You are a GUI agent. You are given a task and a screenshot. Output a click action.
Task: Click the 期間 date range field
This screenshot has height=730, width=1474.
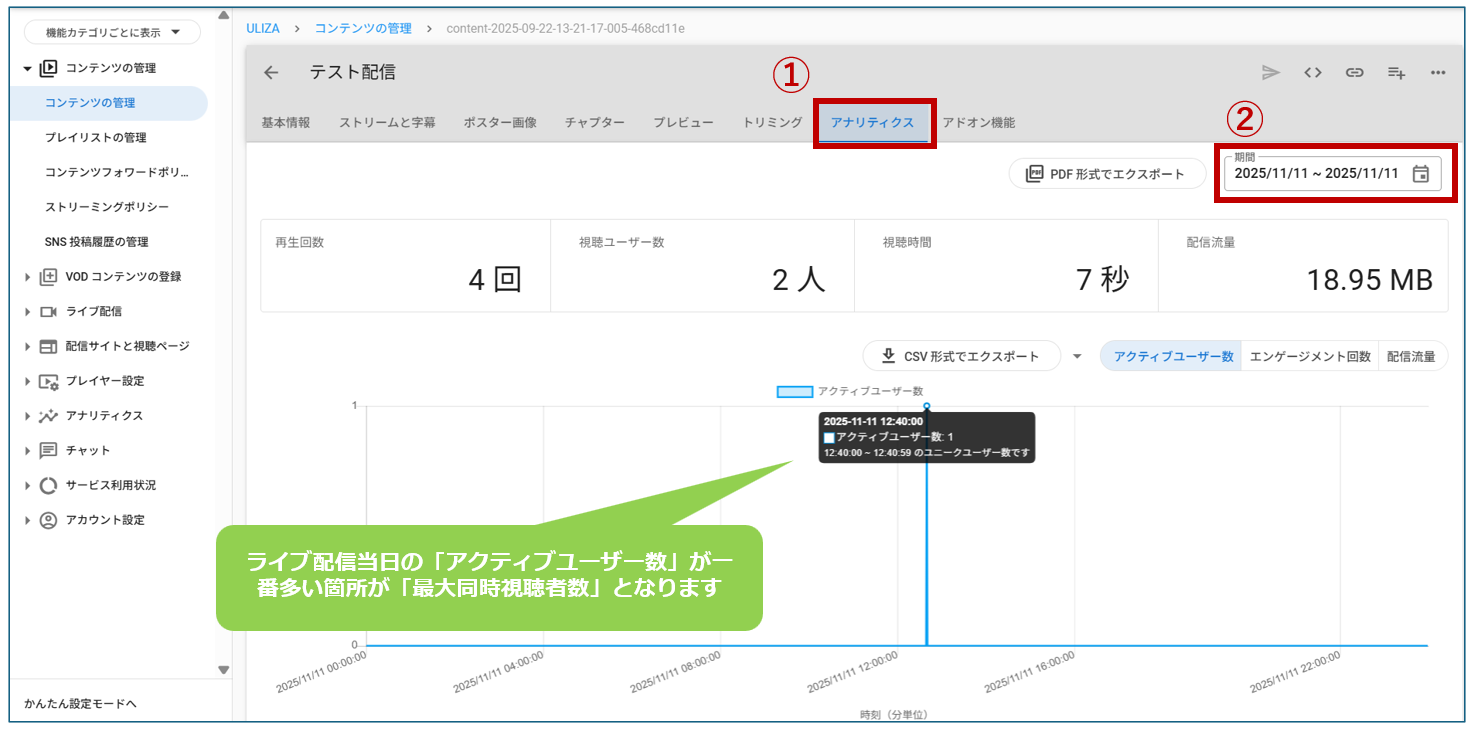(x=1316, y=174)
